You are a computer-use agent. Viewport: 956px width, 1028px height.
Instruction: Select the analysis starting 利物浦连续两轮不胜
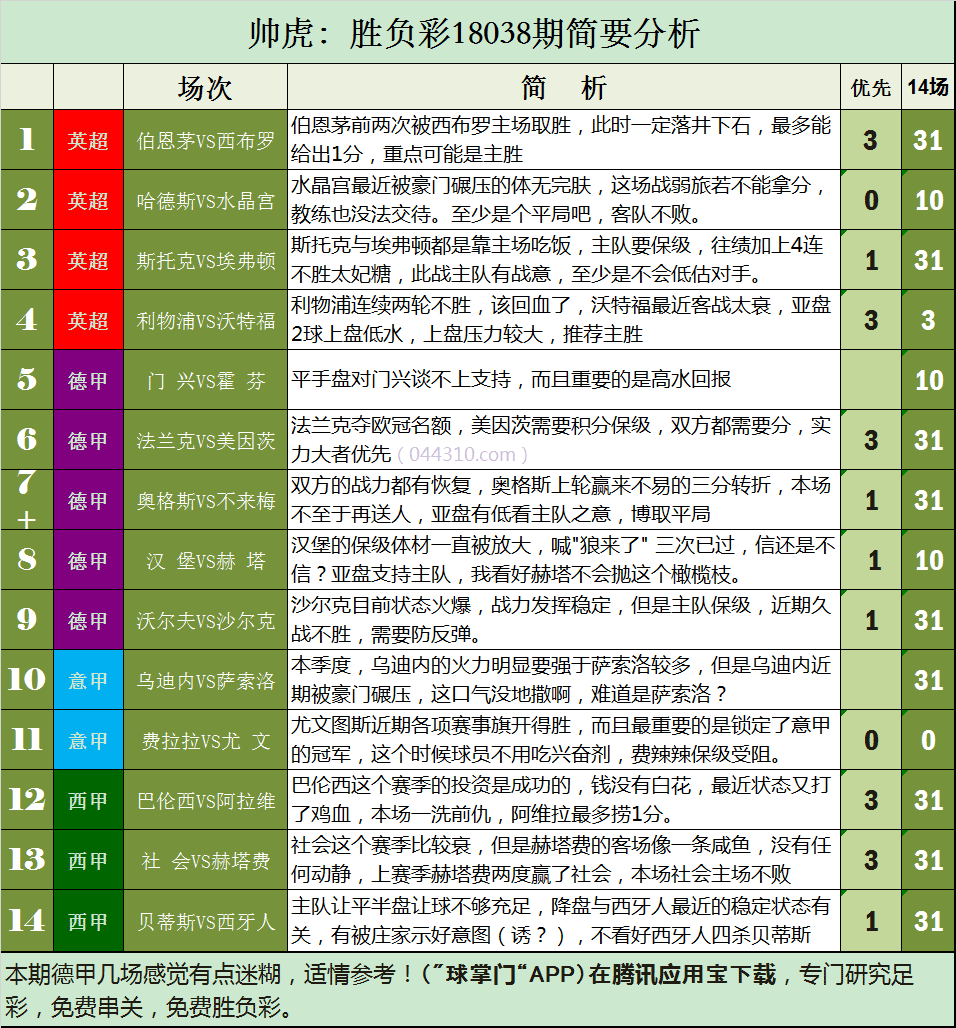coord(564,320)
